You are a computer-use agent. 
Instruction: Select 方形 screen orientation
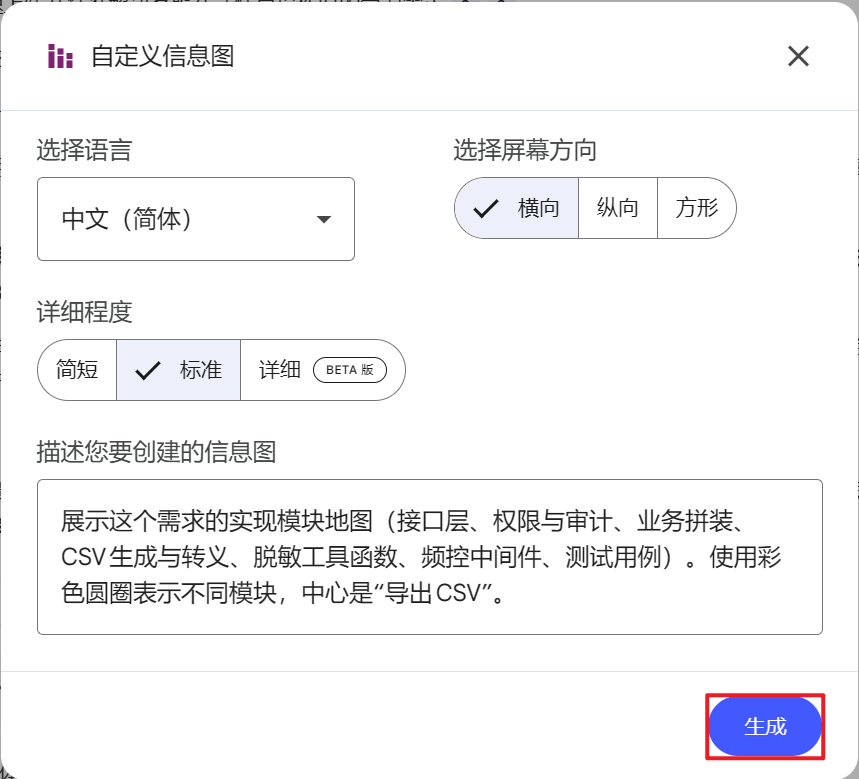coord(696,208)
